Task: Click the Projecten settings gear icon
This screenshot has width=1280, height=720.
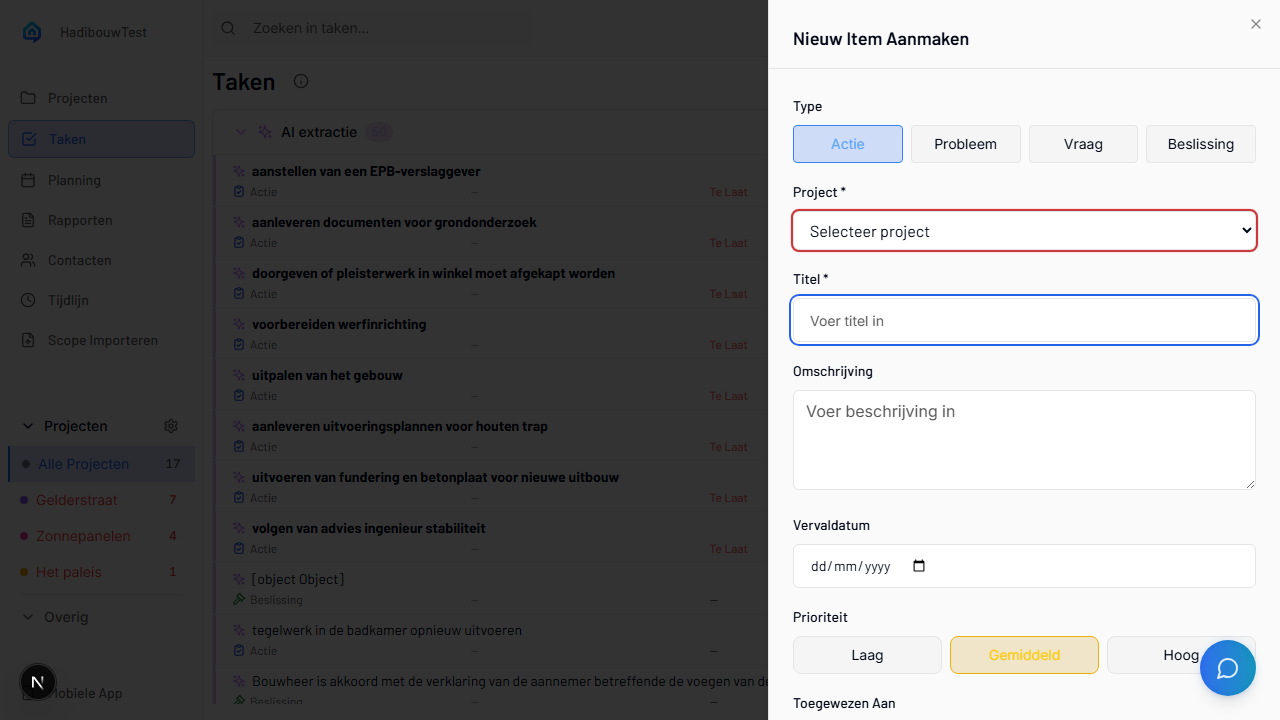Action: [x=171, y=426]
